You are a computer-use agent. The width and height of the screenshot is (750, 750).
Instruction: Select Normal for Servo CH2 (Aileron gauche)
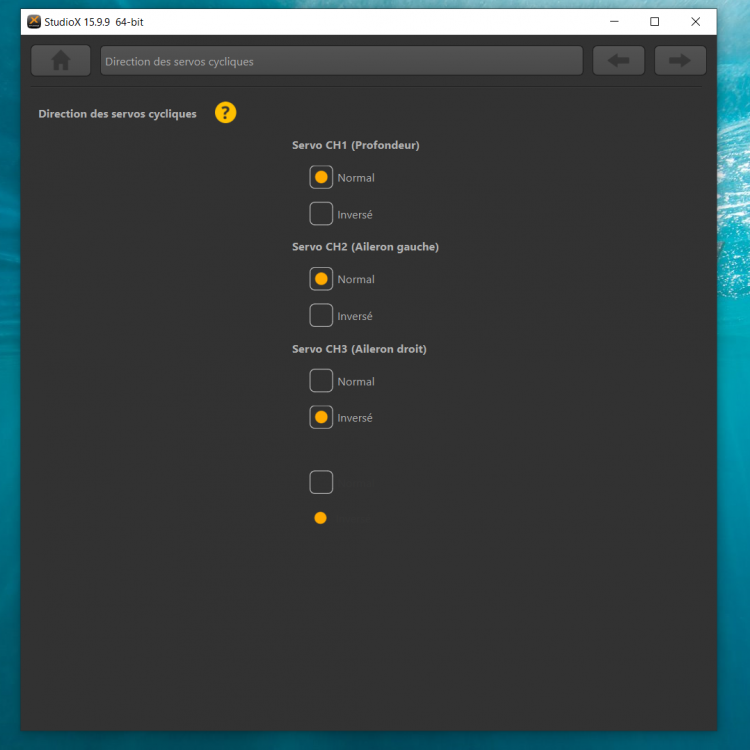pos(321,279)
